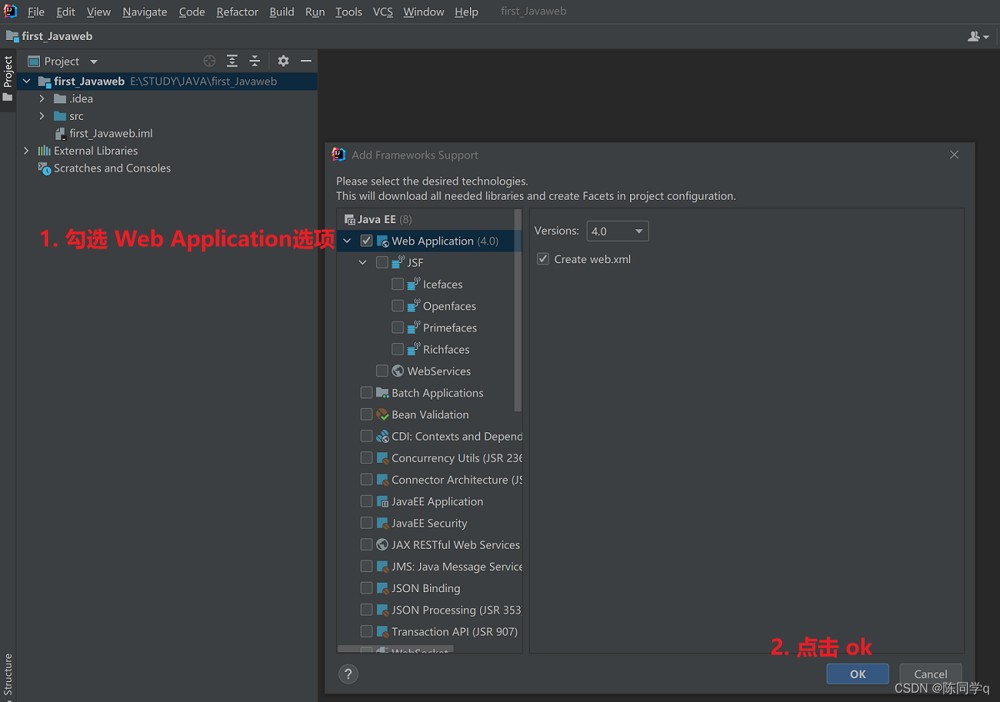This screenshot has width=1000, height=702.
Task: Open Project panel settings gear
Action: [x=283, y=61]
